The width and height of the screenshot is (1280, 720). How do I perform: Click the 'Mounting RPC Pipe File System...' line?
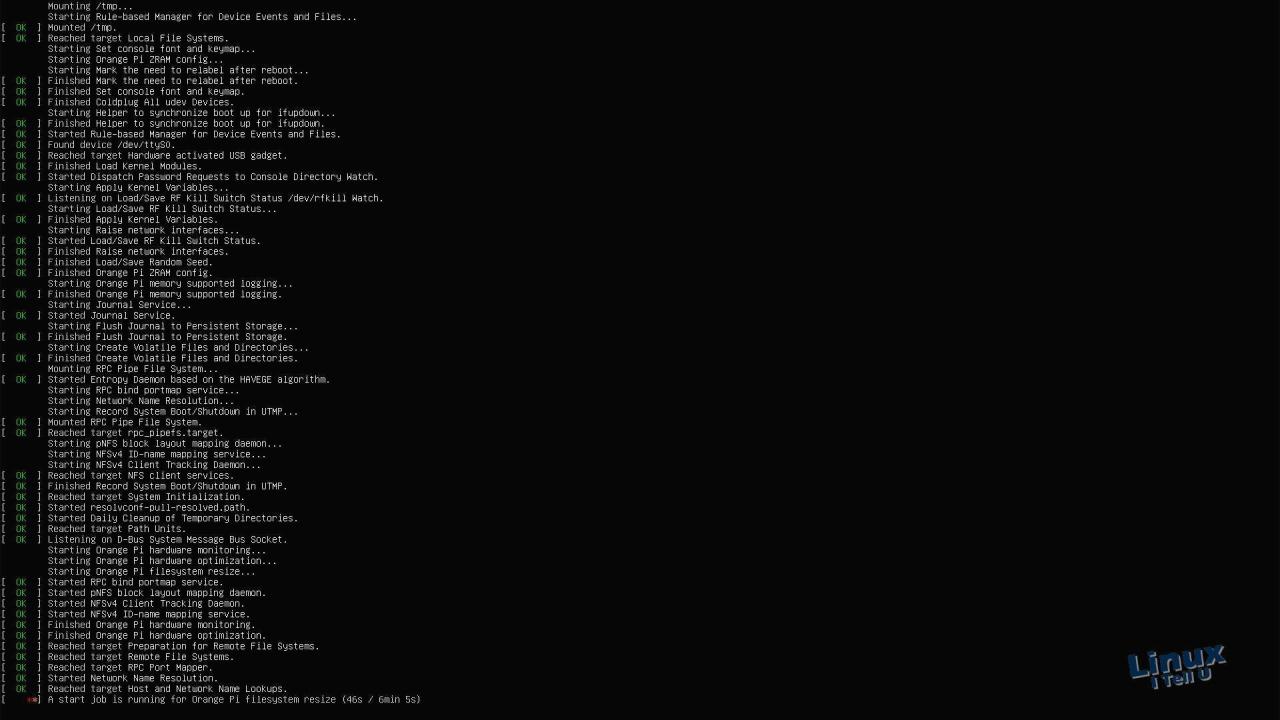(x=132, y=369)
